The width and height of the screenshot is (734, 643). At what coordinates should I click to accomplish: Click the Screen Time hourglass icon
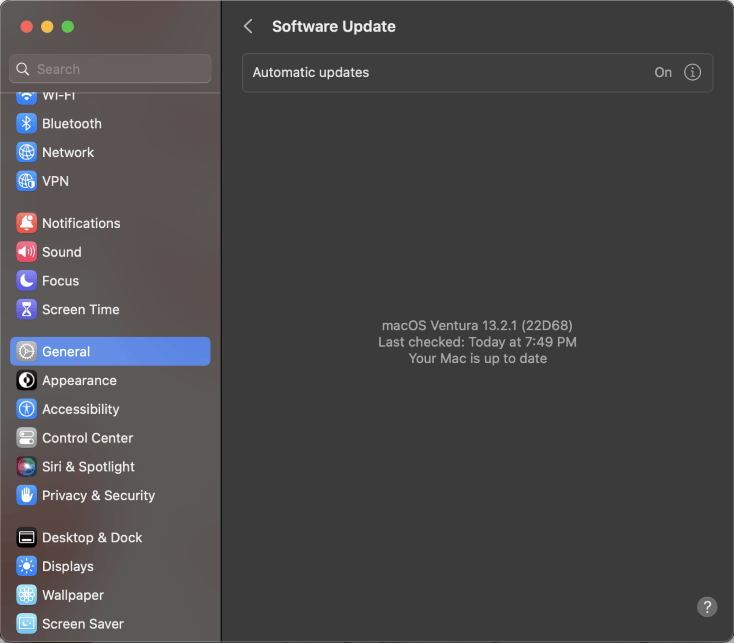pyautogui.click(x=26, y=309)
